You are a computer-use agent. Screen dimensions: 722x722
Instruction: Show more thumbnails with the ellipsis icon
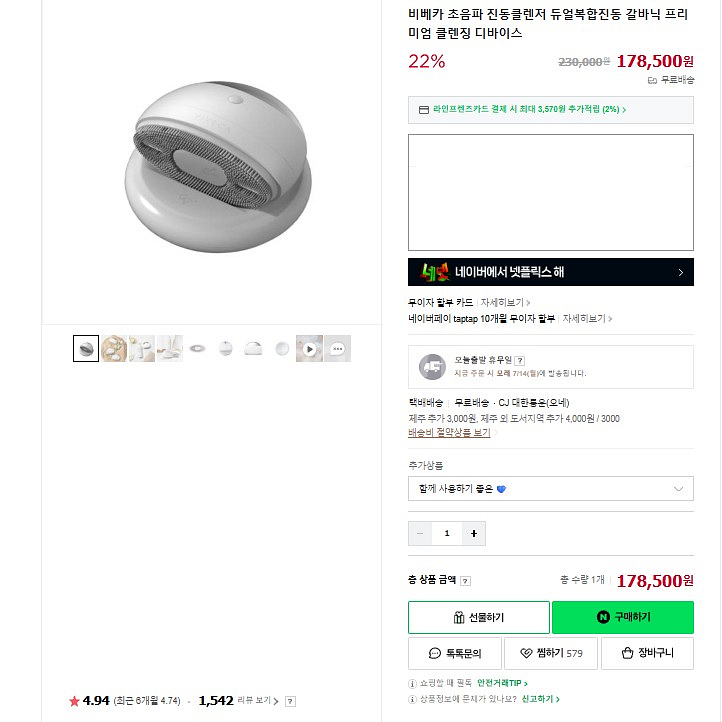(338, 348)
